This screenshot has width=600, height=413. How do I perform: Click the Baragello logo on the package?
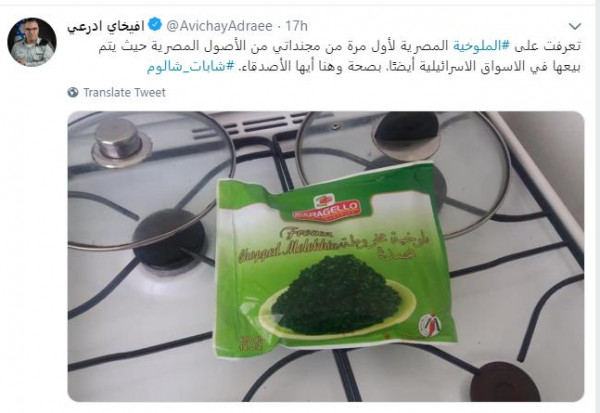[x=326, y=207]
